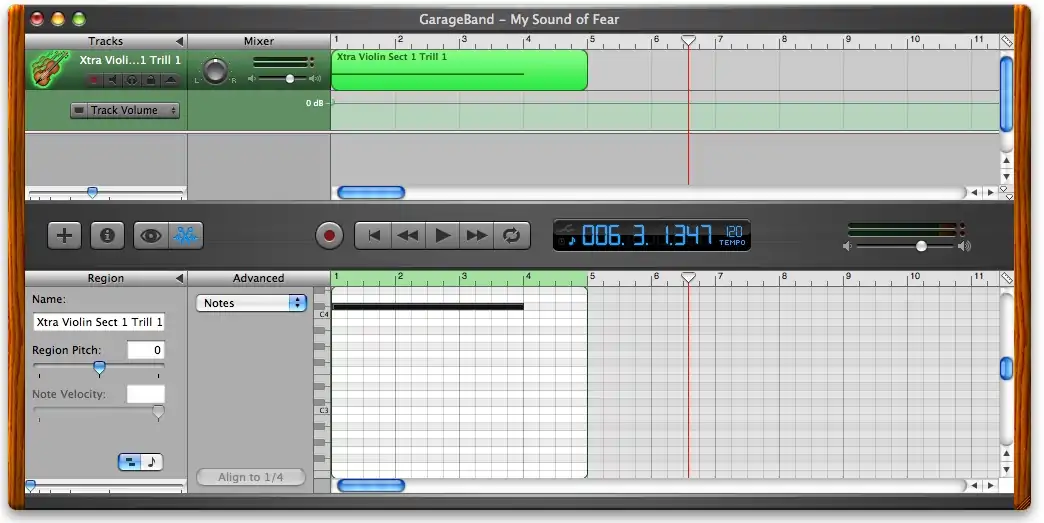The image size is (1044, 523).
Task: Click the Region Pitch slider handle
Action: point(99,369)
